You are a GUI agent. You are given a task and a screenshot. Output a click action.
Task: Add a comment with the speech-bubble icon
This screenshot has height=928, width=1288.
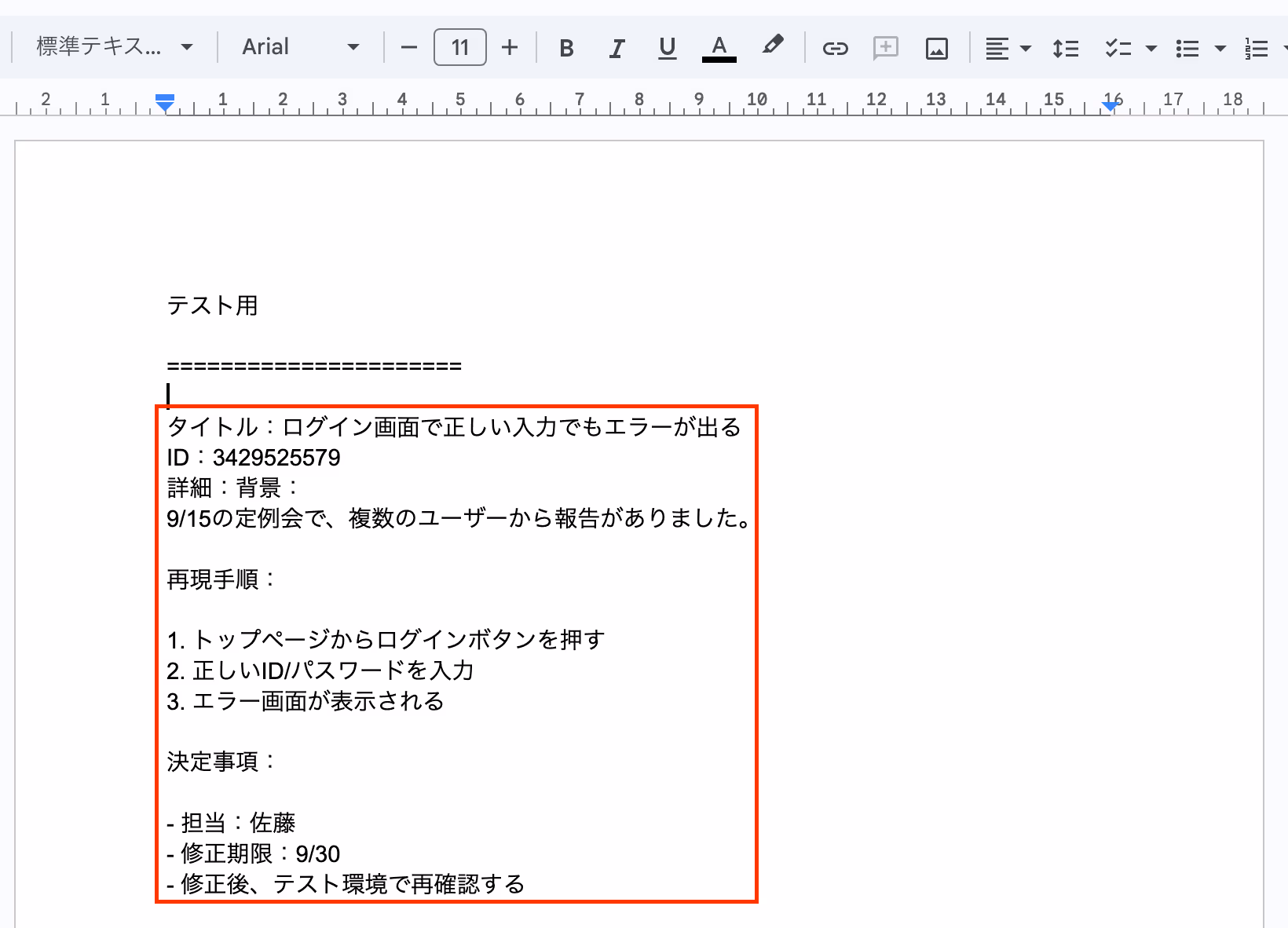pyautogui.click(x=886, y=48)
